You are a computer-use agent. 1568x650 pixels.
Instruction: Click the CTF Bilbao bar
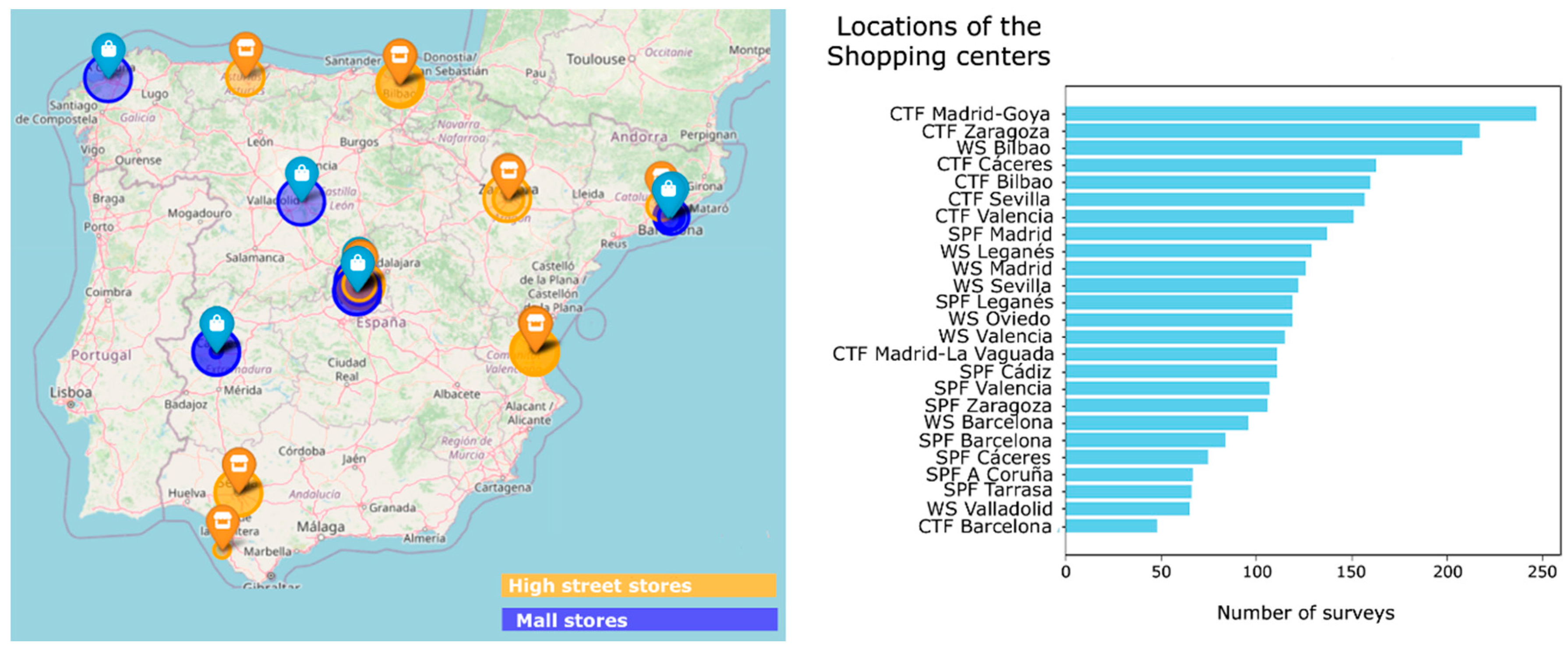click(1218, 182)
